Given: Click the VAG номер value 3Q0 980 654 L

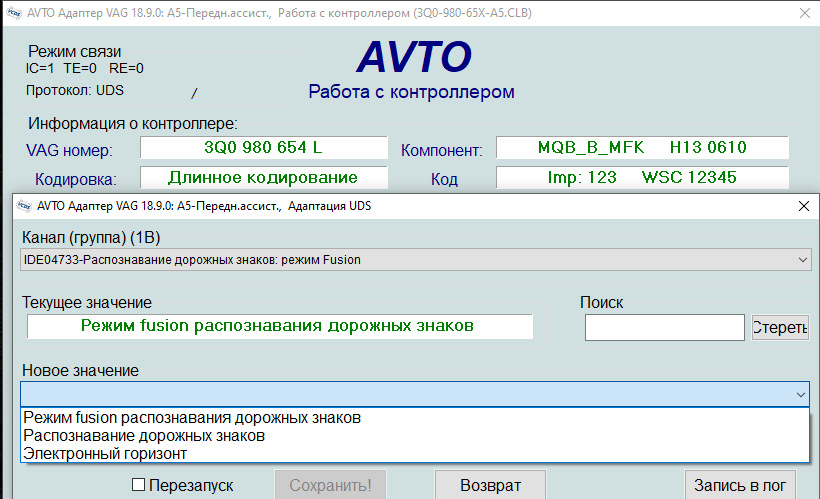Looking at the screenshot, I should tap(264, 148).
